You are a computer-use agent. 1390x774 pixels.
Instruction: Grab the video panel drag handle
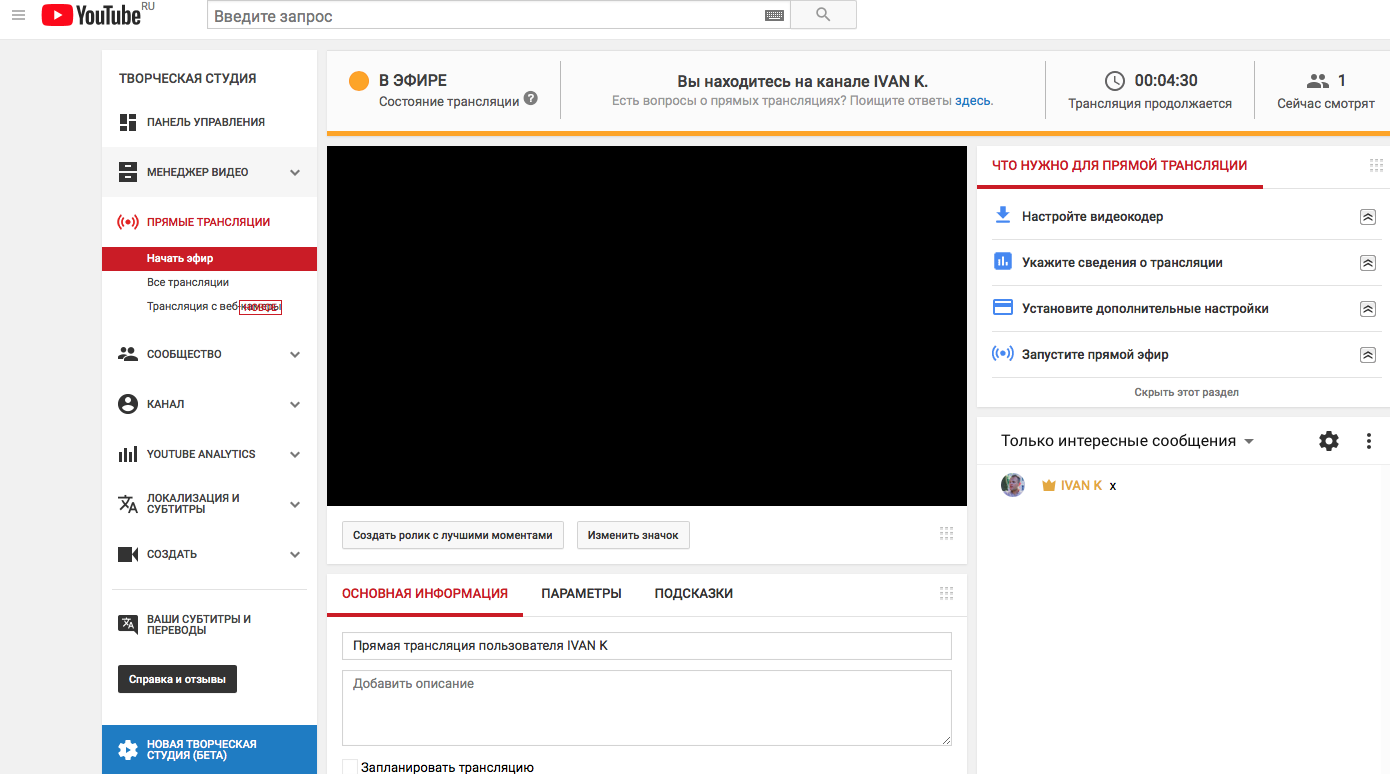click(946, 534)
